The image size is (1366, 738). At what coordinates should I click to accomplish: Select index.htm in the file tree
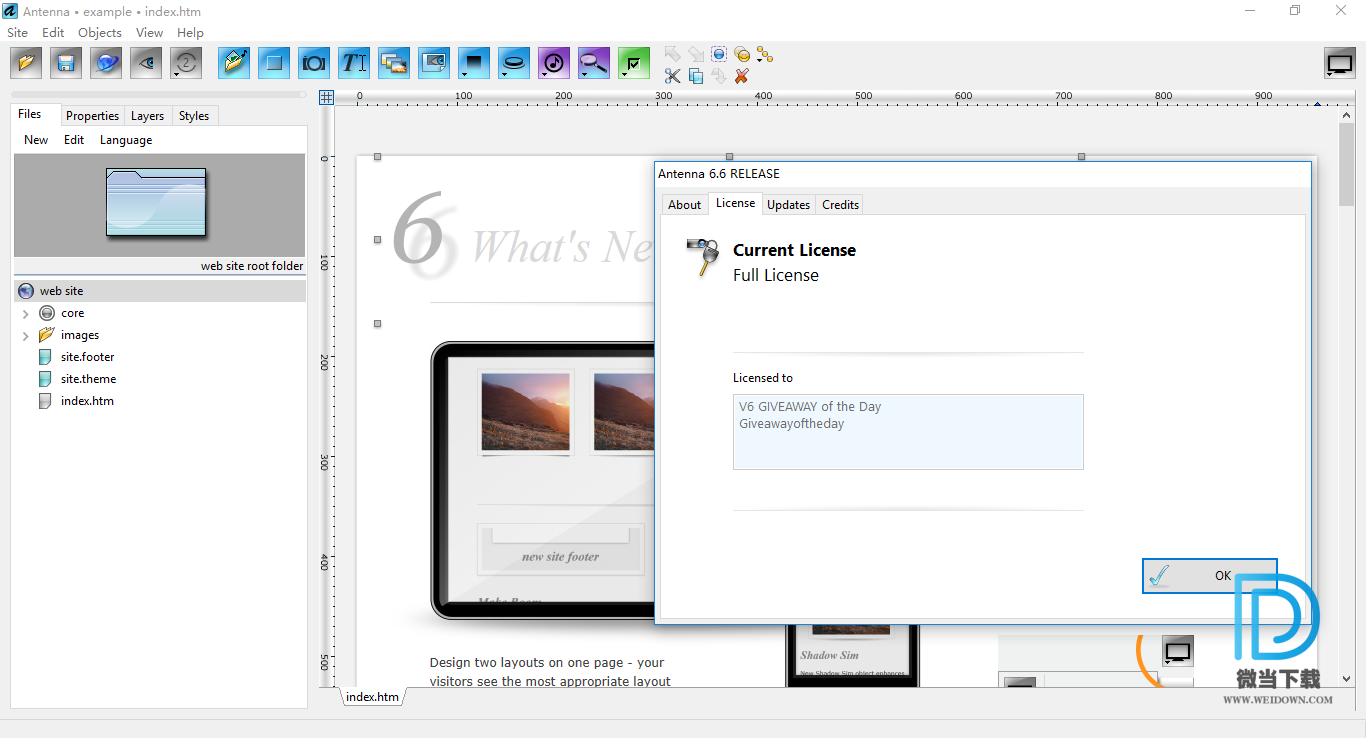click(x=87, y=401)
